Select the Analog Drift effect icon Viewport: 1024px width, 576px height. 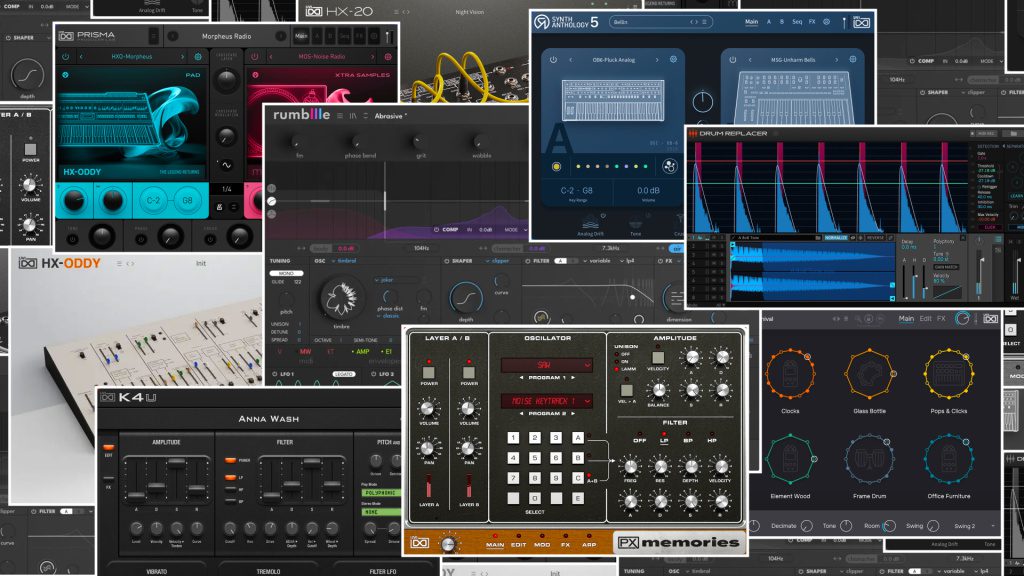(590, 223)
